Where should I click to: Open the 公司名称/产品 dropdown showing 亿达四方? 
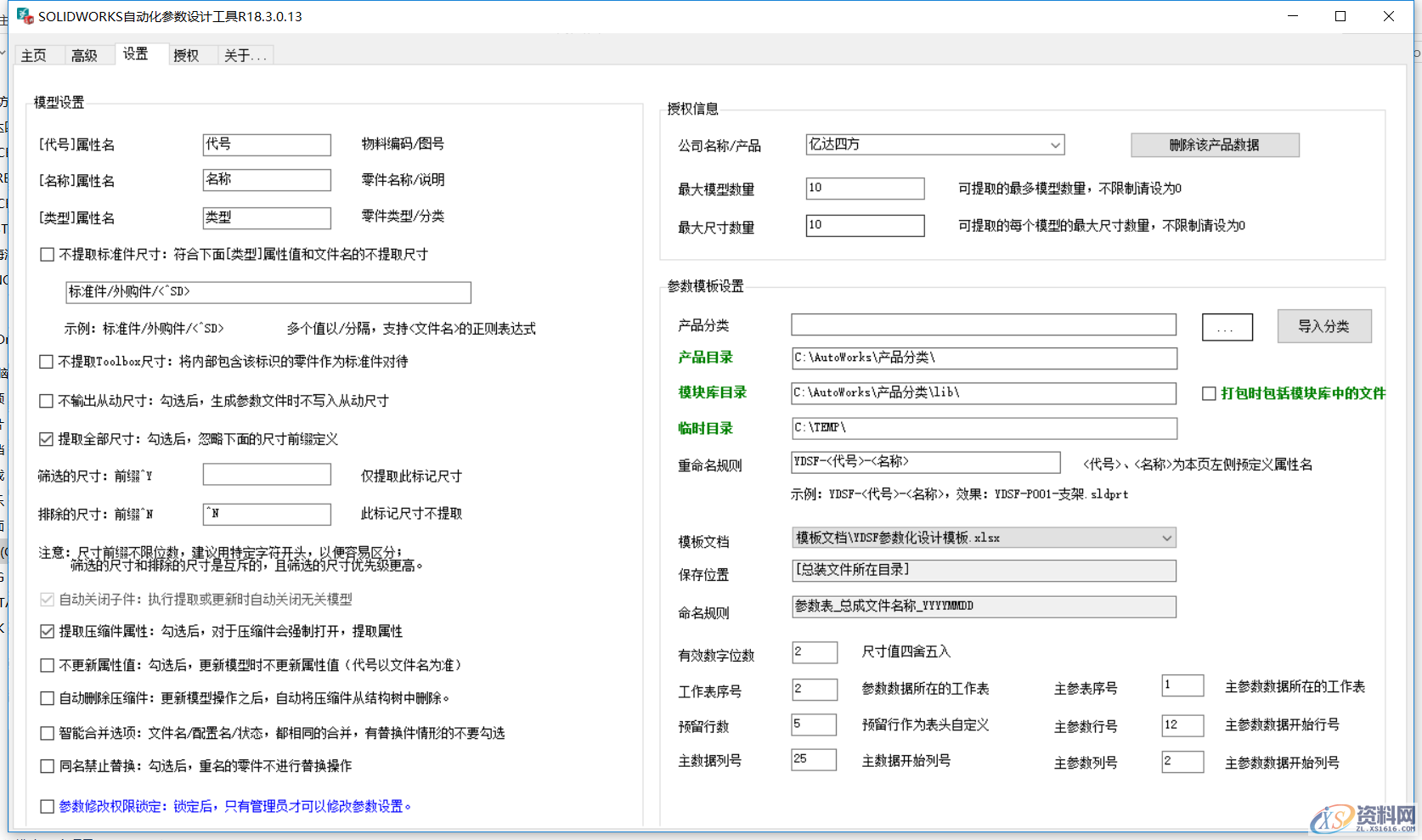click(x=1056, y=144)
